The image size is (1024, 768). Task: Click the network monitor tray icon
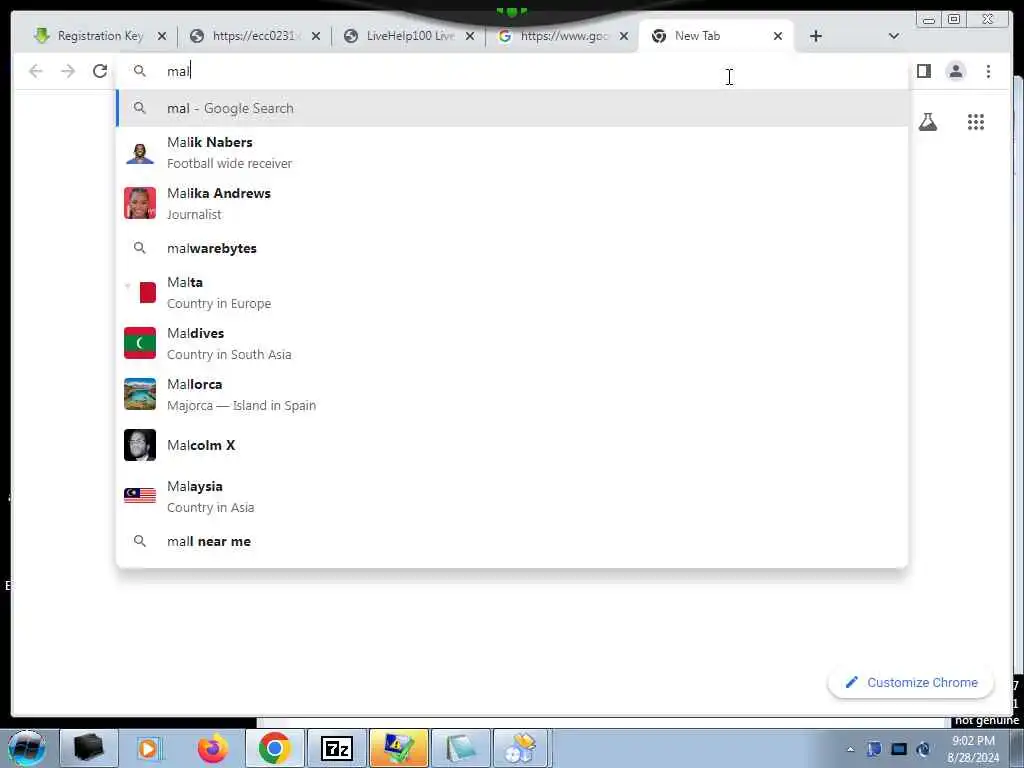[899, 749]
